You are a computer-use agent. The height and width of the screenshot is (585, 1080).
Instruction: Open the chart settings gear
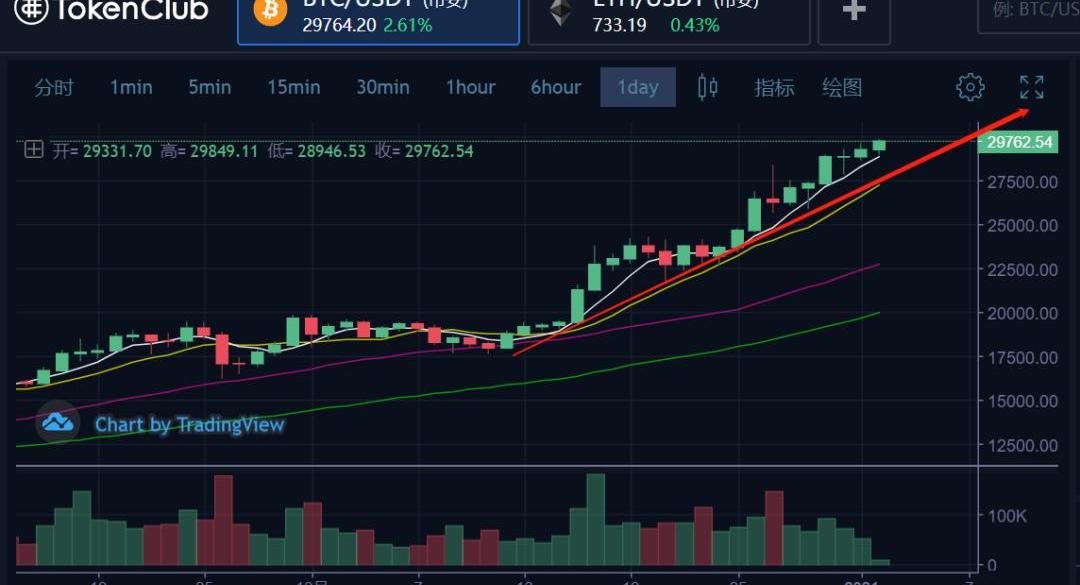click(x=970, y=87)
